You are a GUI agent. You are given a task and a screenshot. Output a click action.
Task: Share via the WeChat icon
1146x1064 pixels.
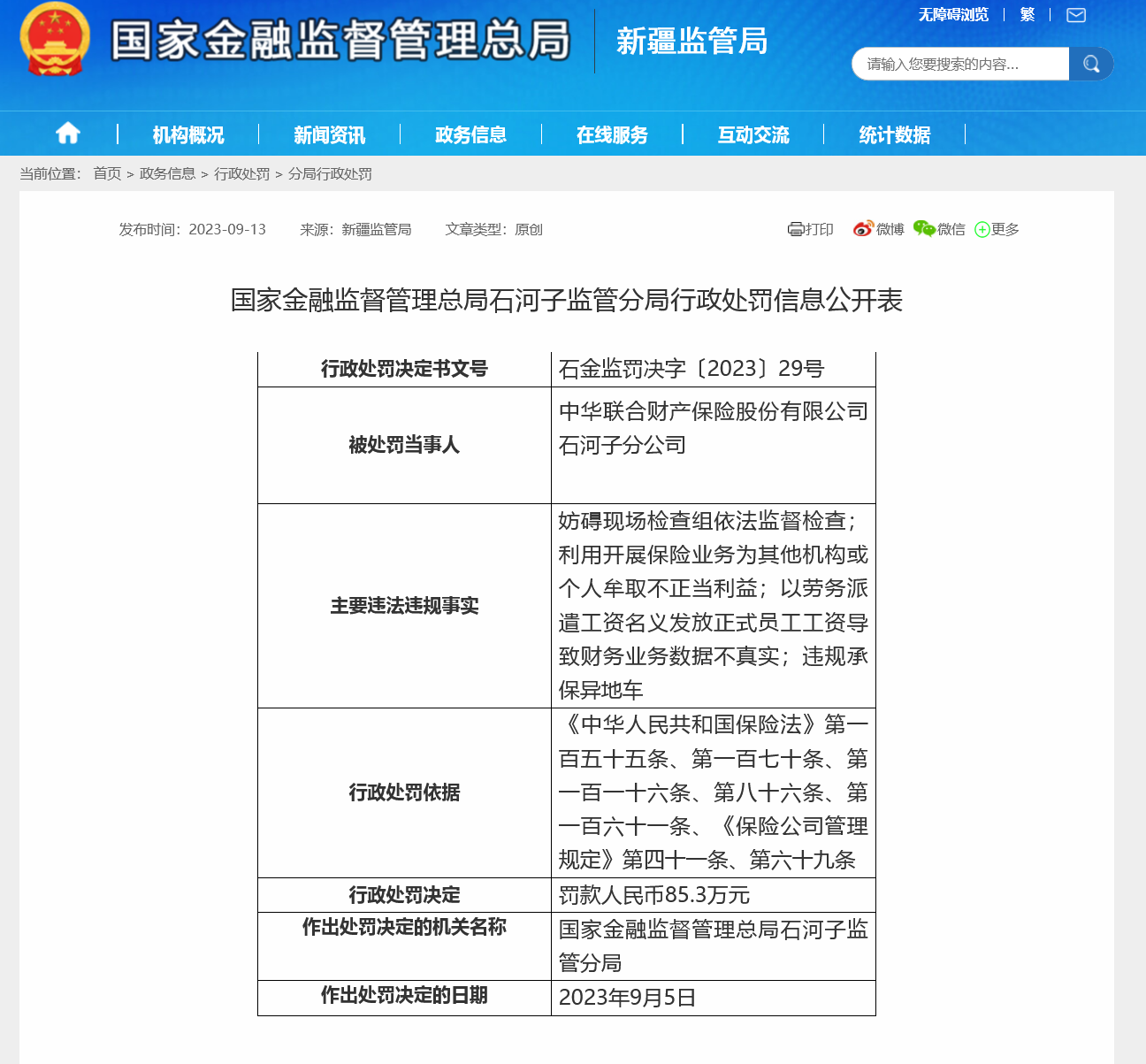(924, 229)
